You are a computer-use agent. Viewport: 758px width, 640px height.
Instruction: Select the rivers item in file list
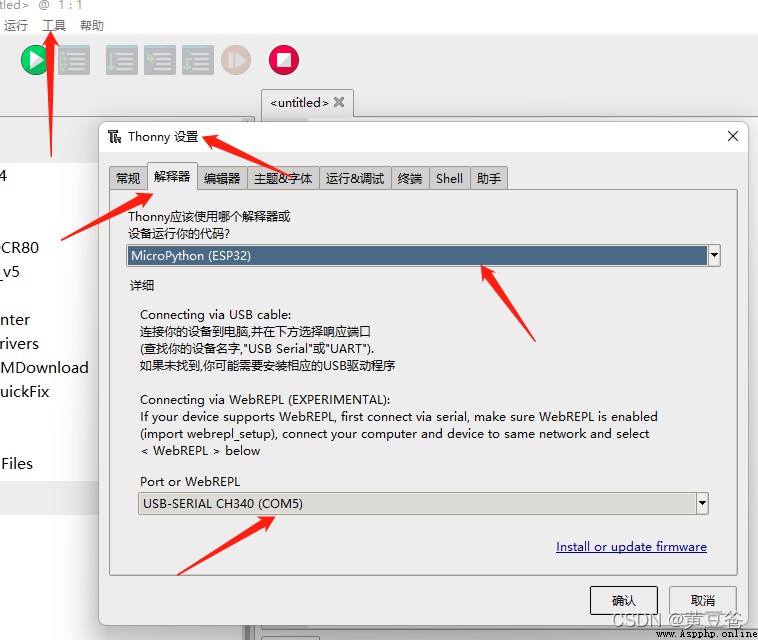pyautogui.click(x=19, y=344)
